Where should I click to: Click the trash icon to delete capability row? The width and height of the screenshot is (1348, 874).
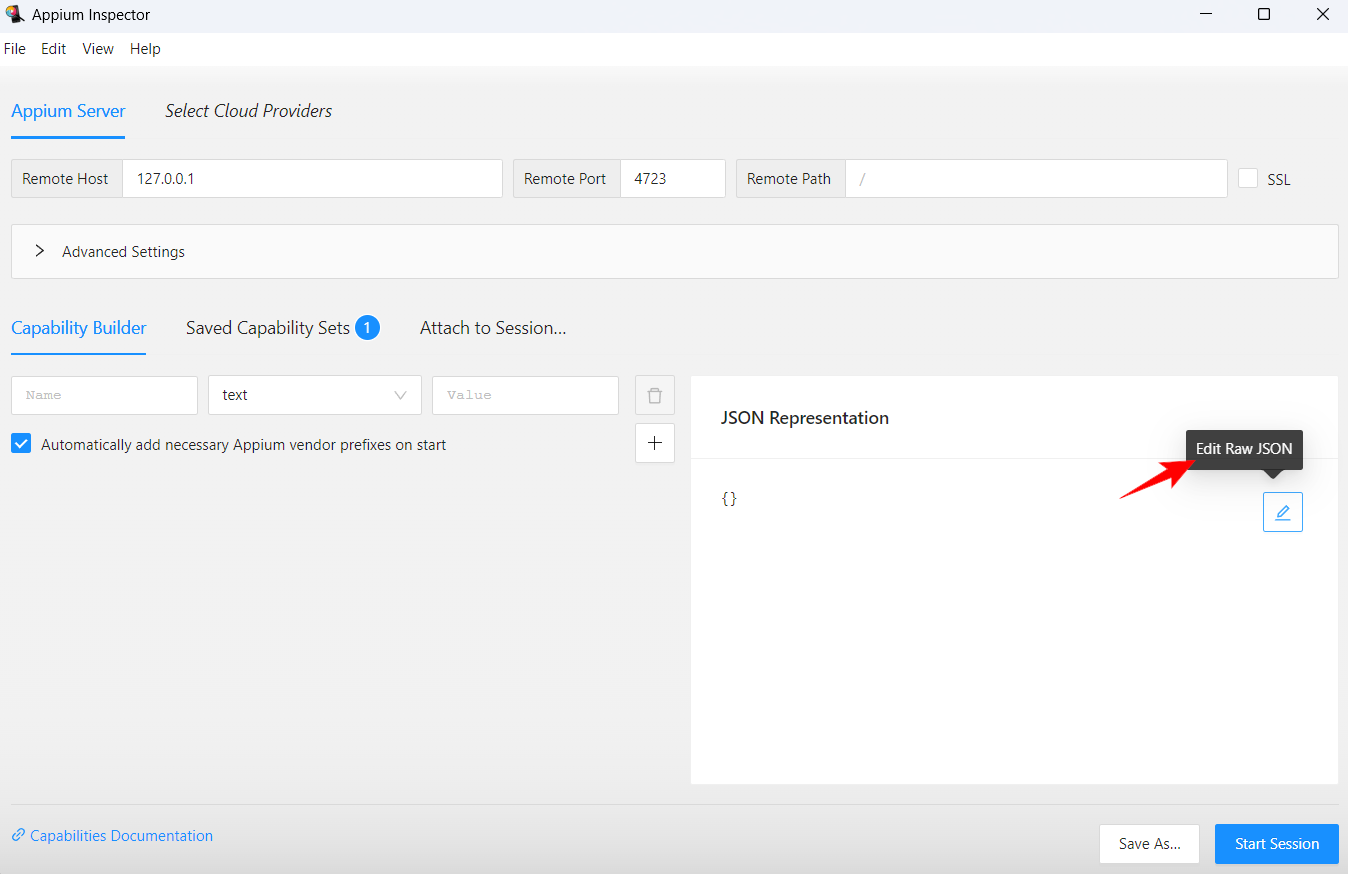tap(655, 395)
